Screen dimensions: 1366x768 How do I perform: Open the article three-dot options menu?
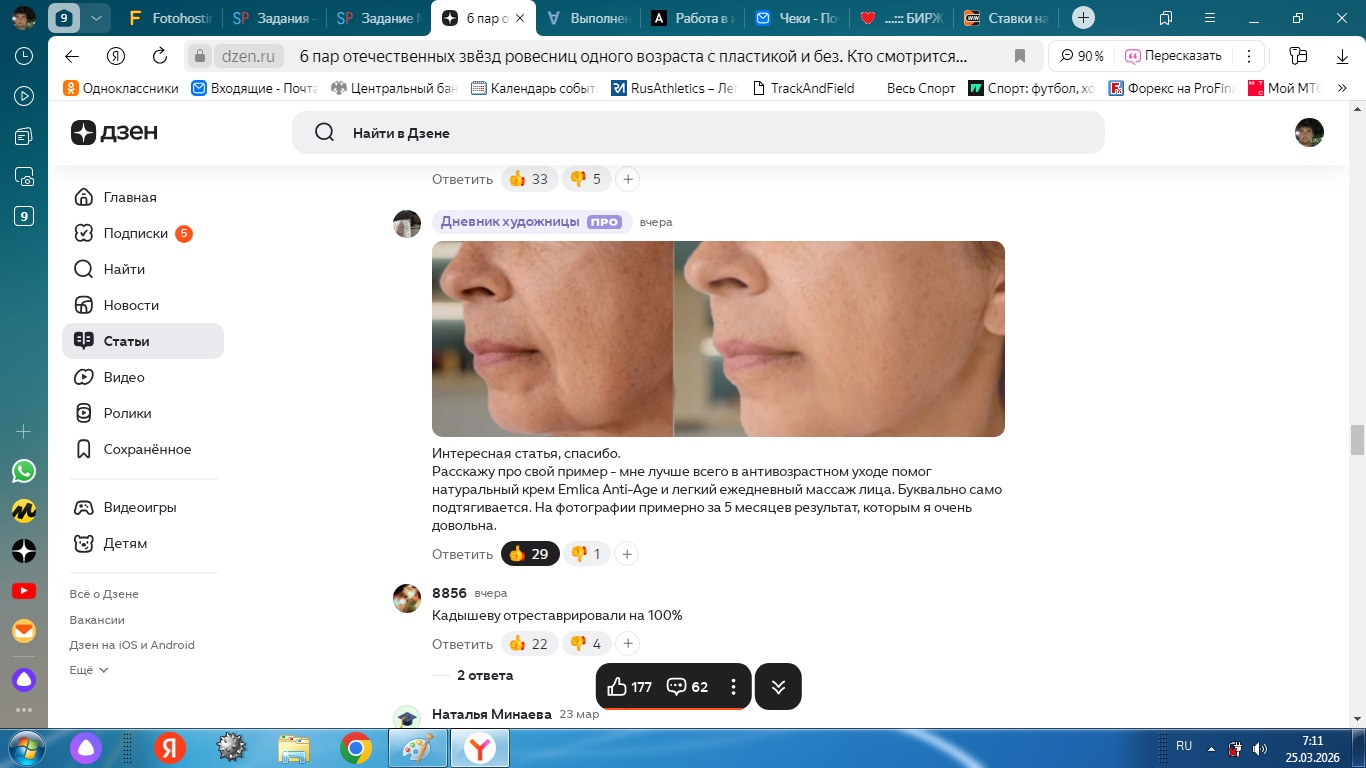[x=733, y=687]
